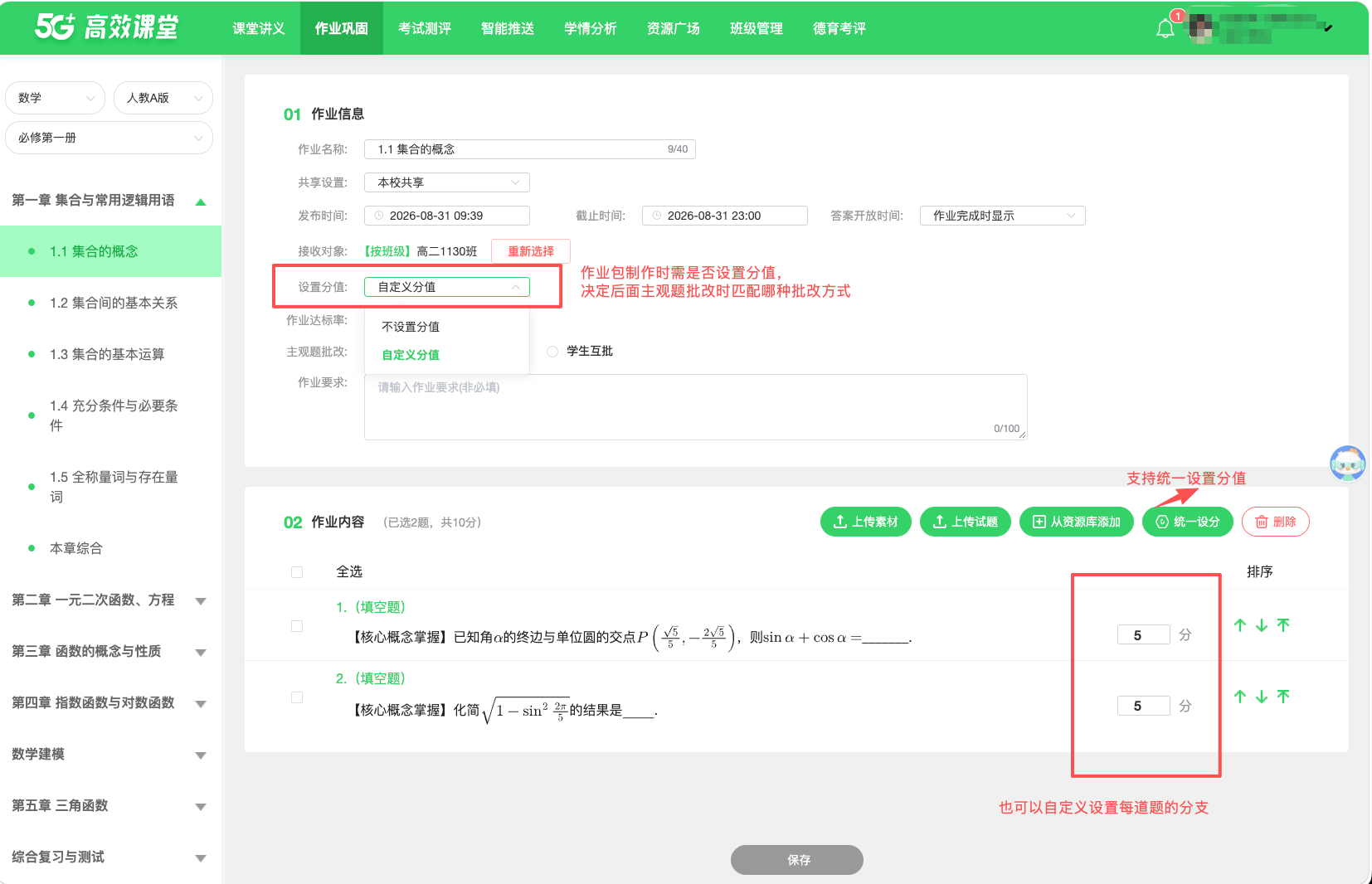Viewport: 1372px width, 884px height.
Task: Switch to 课堂讲义 tab
Action: coord(259,28)
